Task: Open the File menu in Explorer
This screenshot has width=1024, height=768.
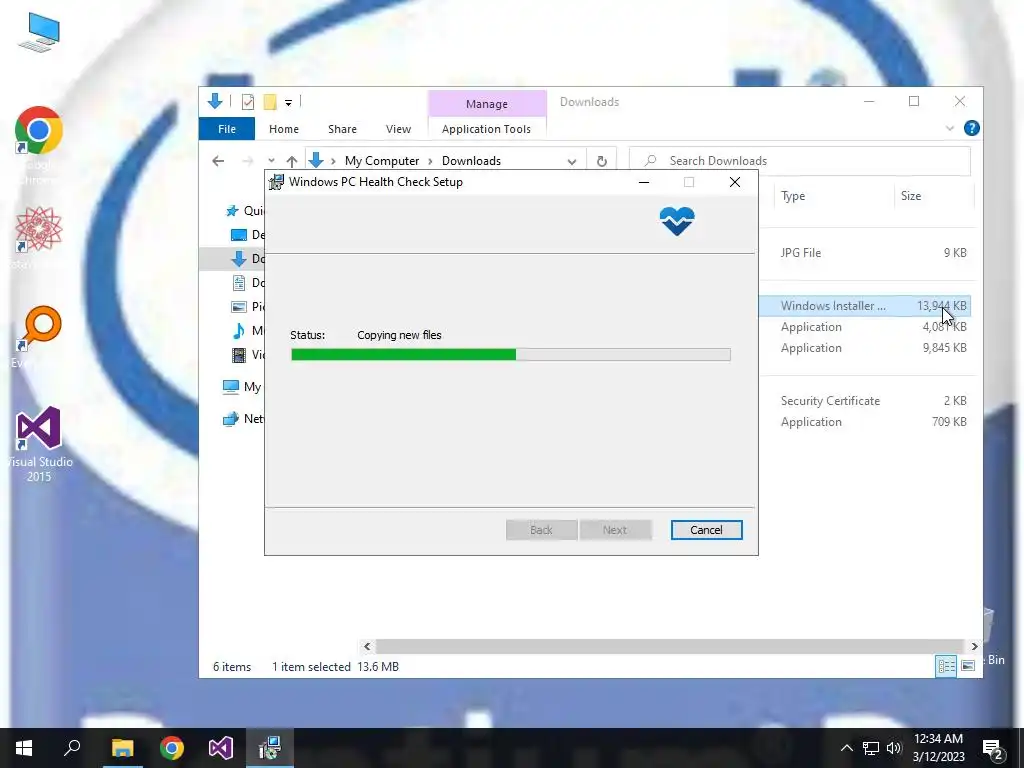Action: (227, 129)
